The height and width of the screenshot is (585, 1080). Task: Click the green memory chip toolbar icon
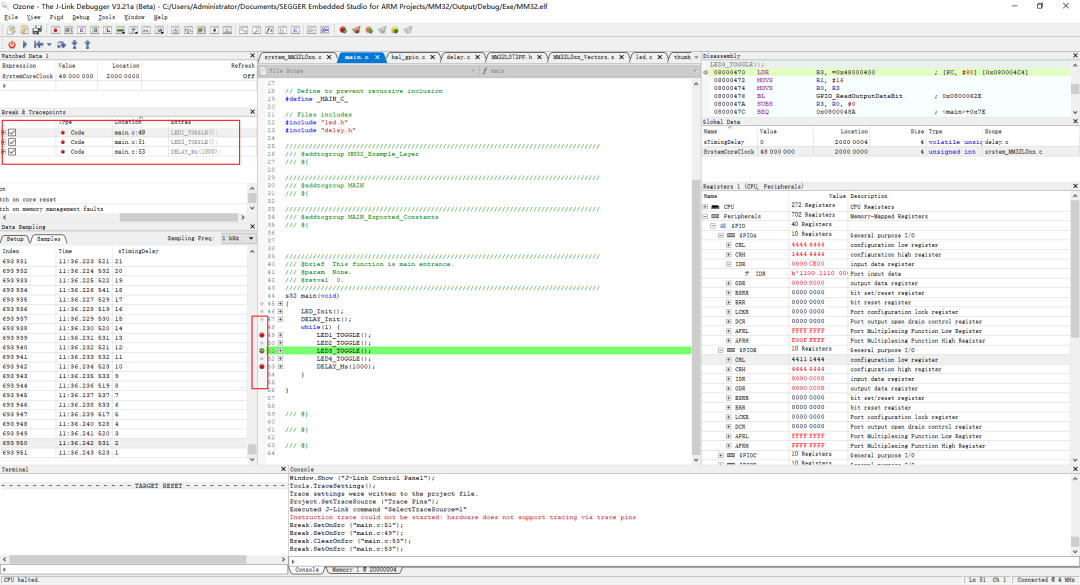[121, 30]
